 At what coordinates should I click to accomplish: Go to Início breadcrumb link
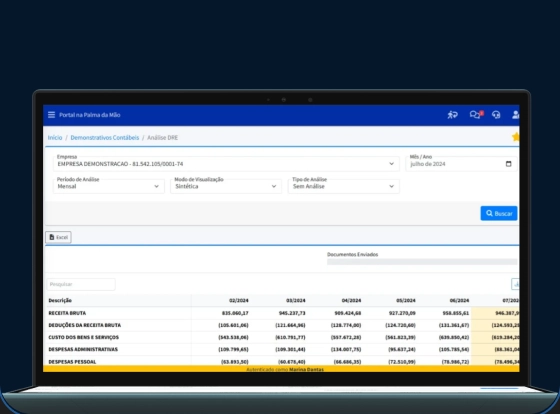pyautogui.click(x=55, y=138)
